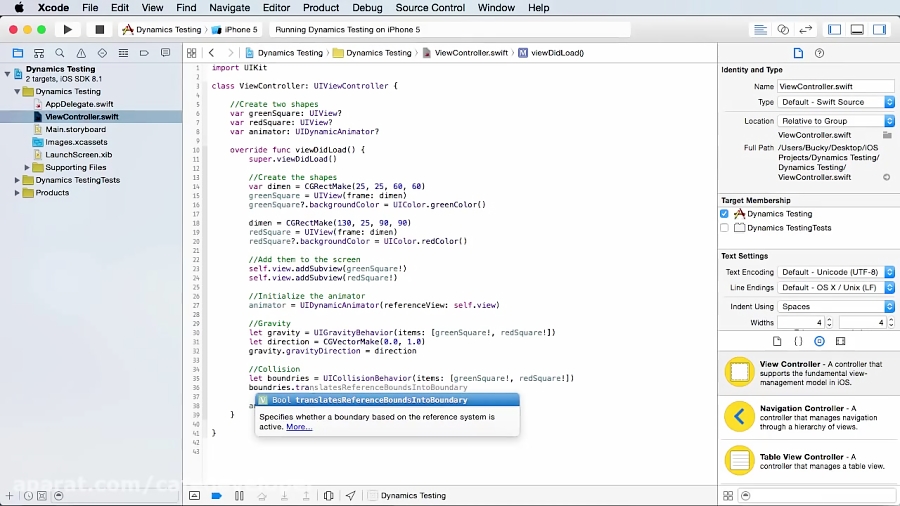
Task: Go forward in editor history
Action: 231,53
